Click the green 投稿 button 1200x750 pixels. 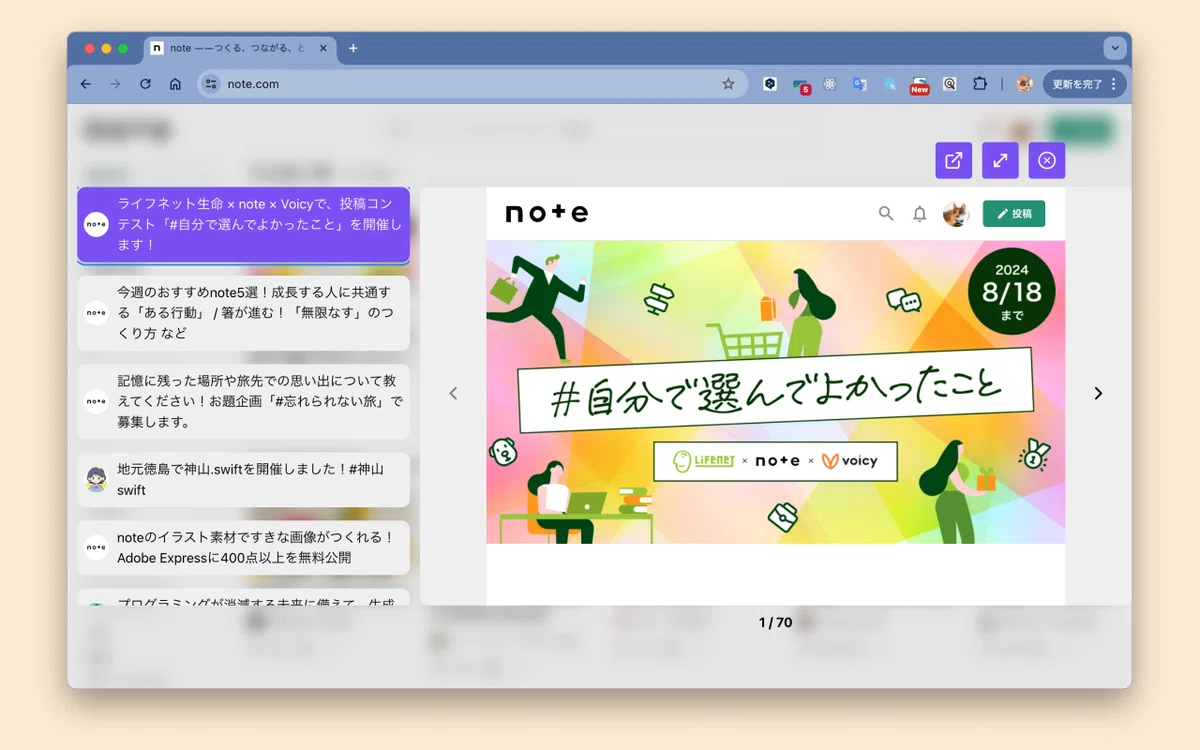[1014, 214]
